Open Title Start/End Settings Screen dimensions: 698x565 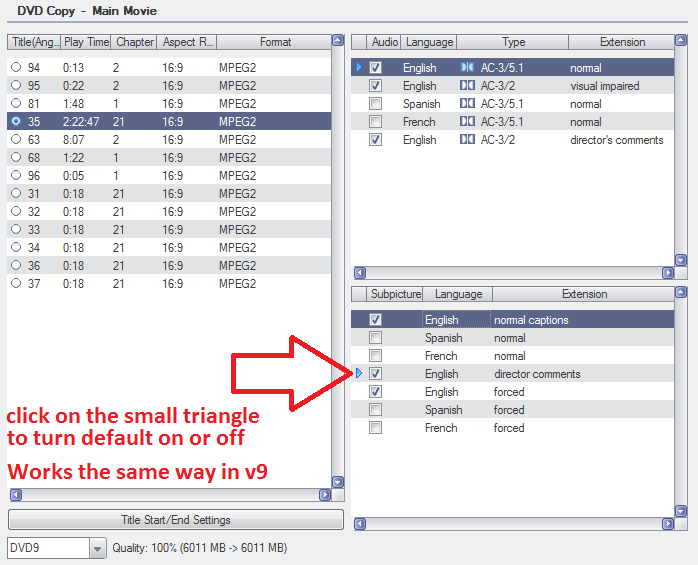(x=176, y=520)
